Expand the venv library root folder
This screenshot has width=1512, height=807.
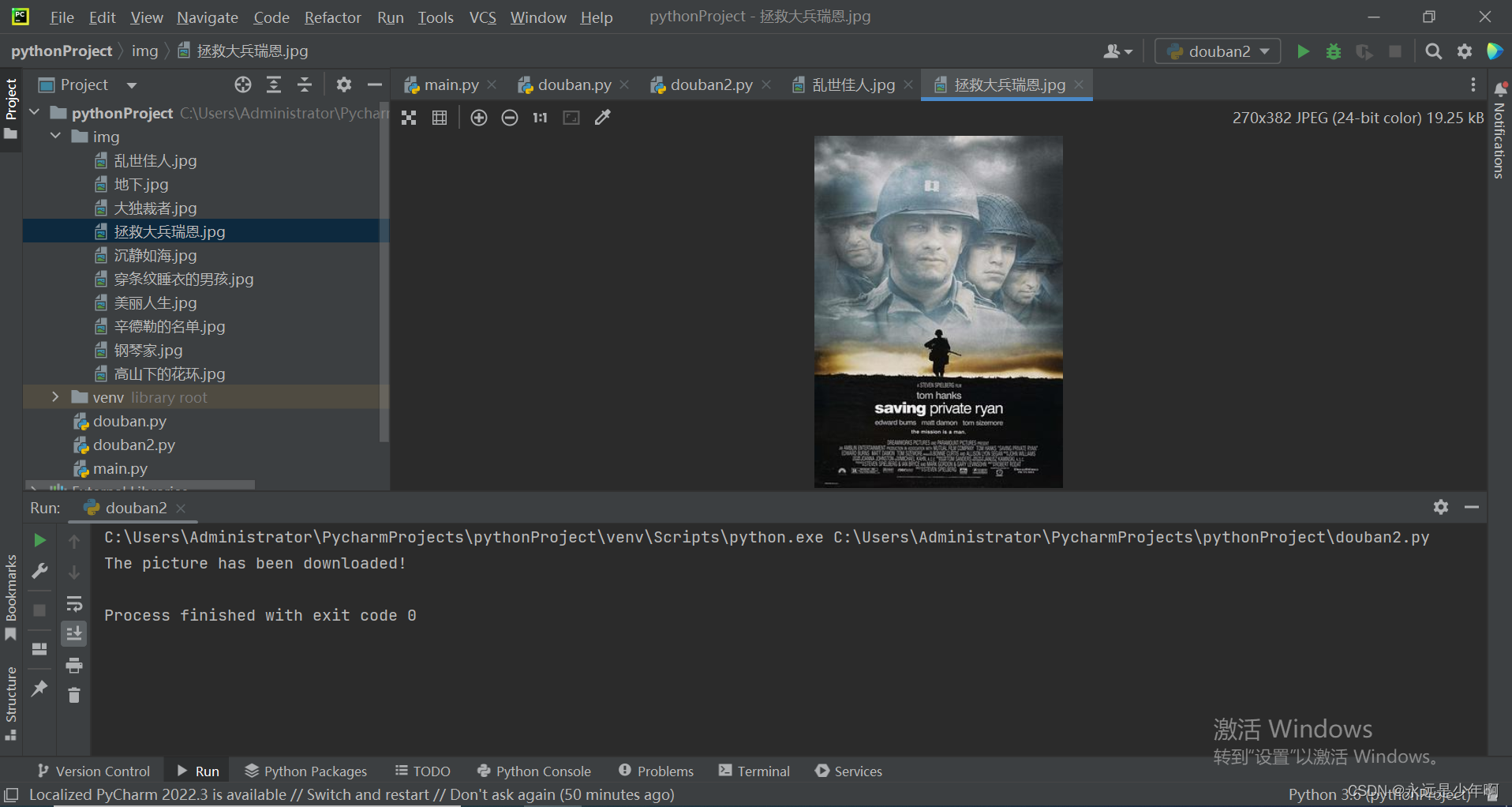pos(55,397)
